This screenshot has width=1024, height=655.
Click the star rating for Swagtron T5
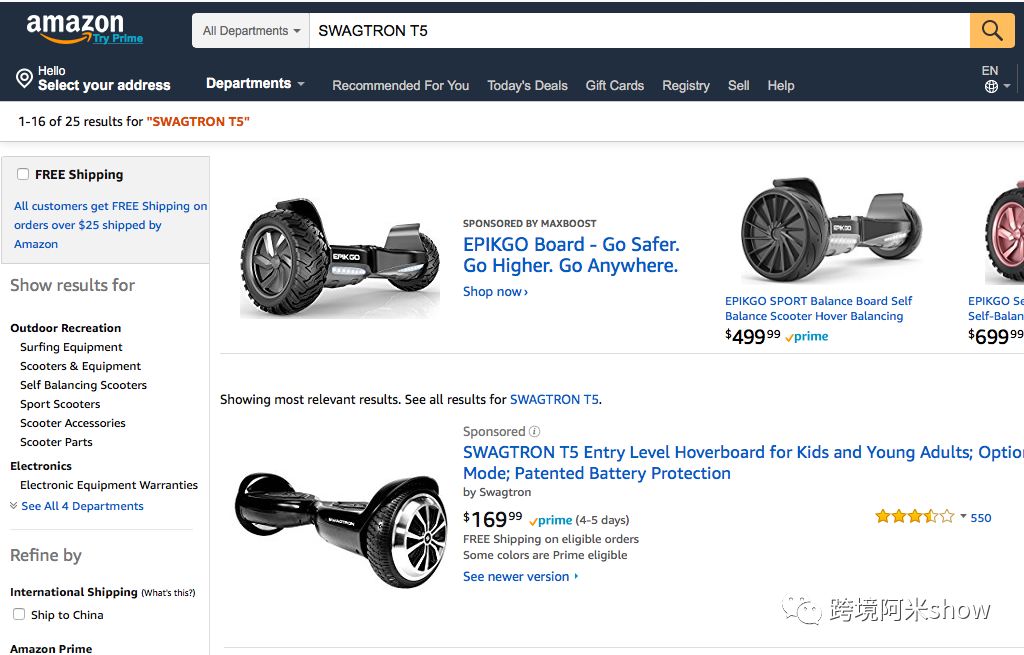[914, 517]
